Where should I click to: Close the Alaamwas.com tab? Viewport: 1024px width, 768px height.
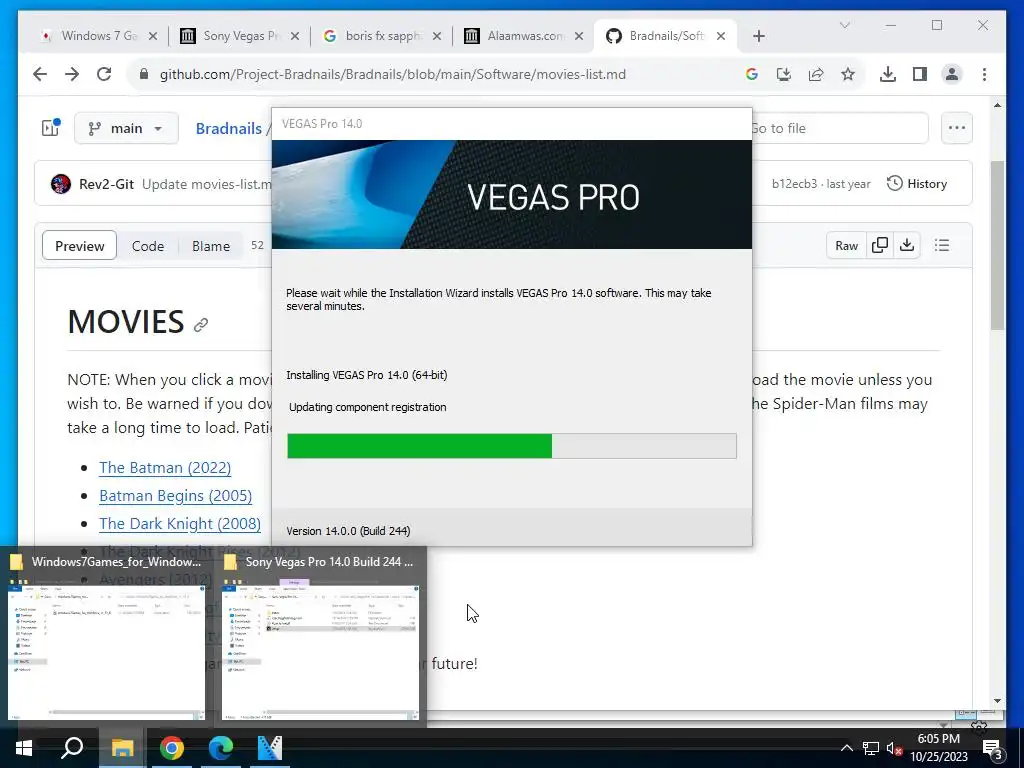(579, 36)
